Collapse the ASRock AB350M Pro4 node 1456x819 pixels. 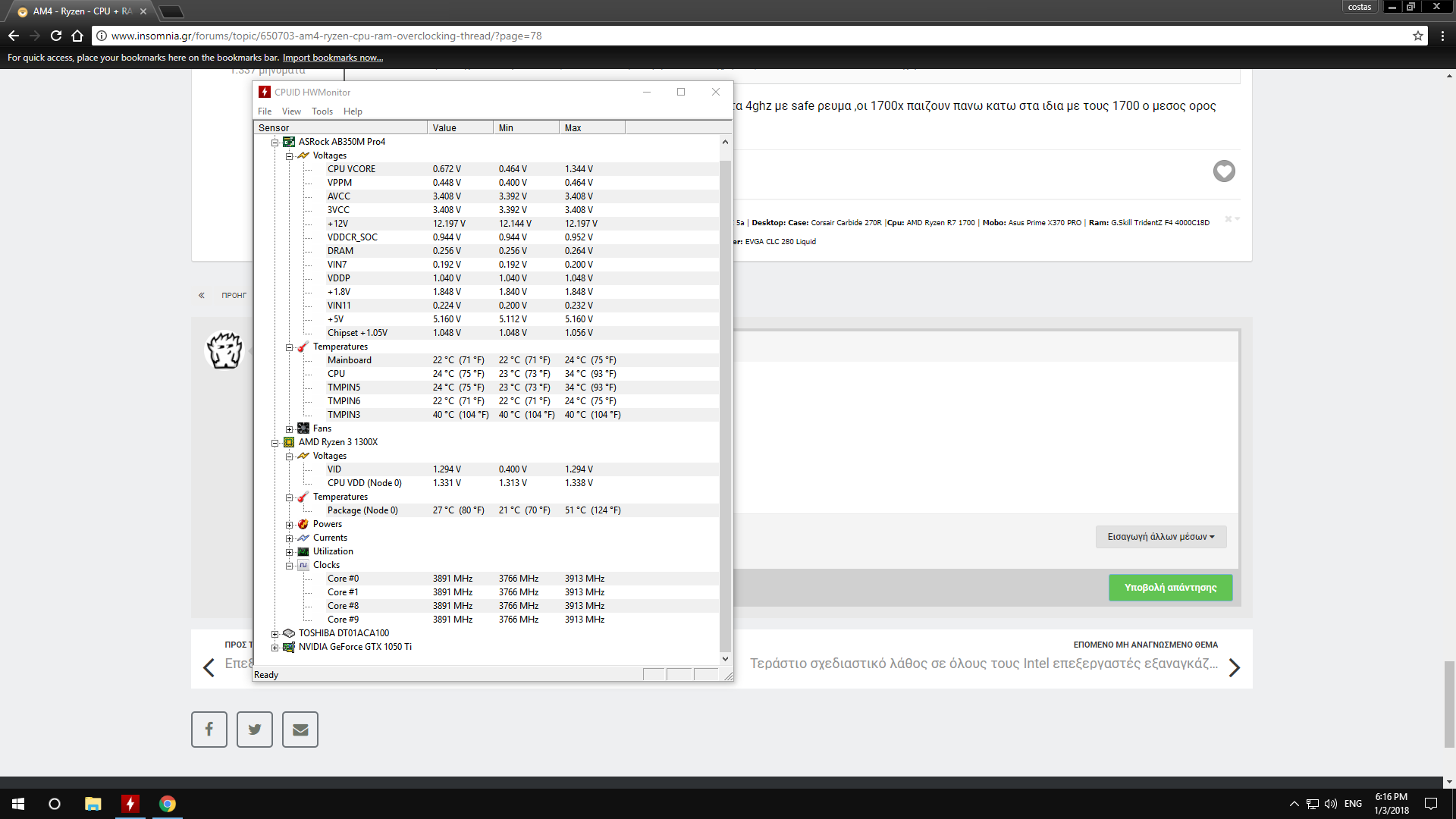pyautogui.click(x=275, y=143)
